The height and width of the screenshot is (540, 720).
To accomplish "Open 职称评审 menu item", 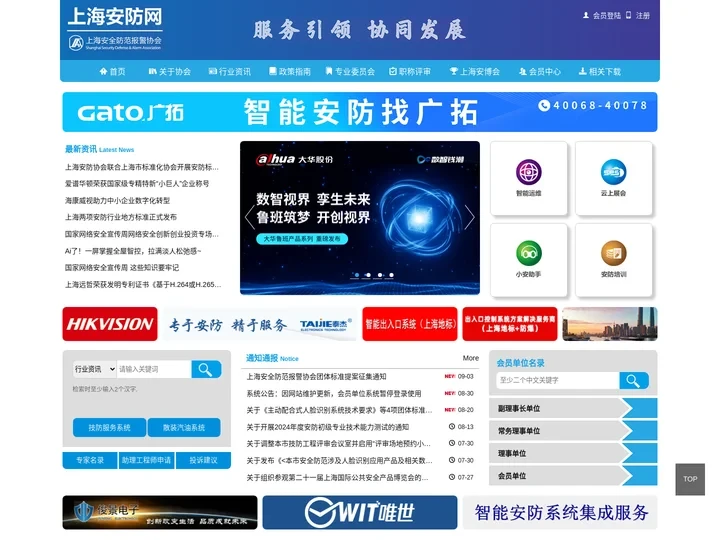I will pos(410,72).
